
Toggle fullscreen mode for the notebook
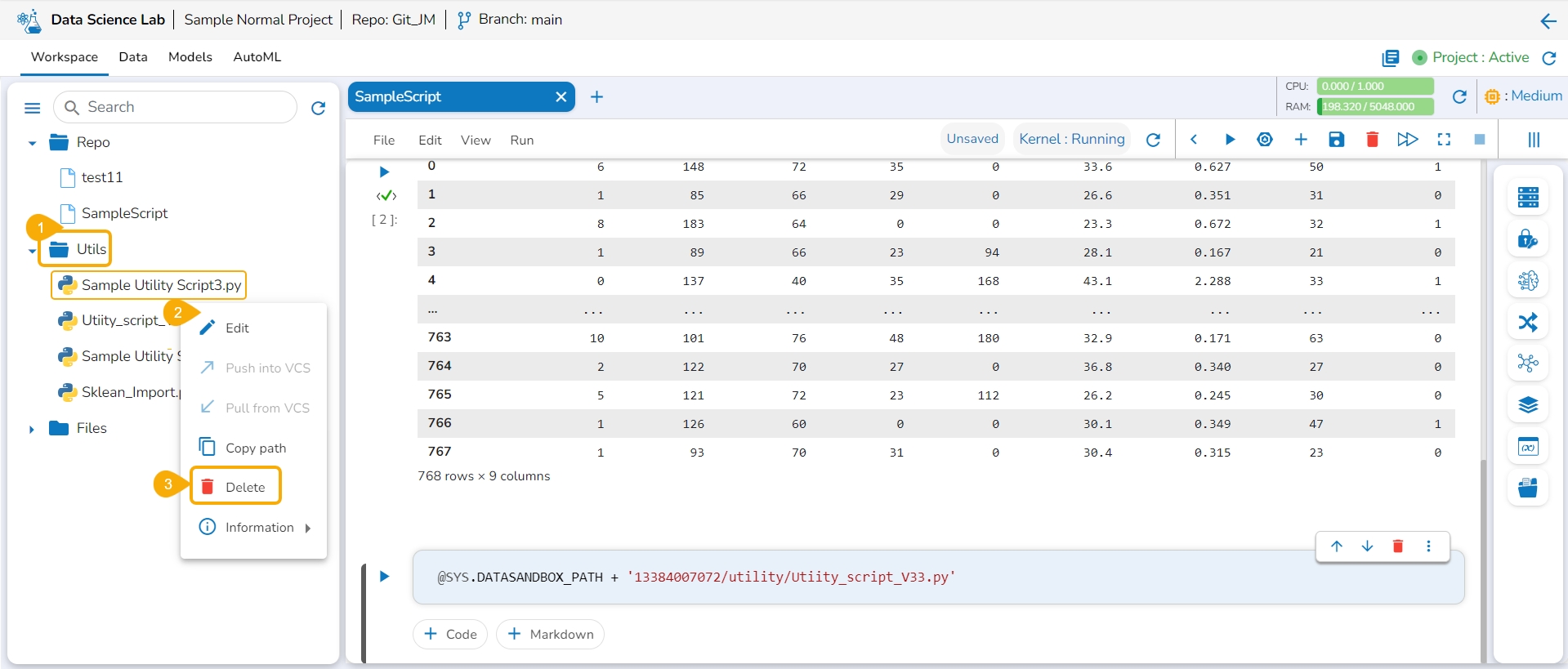coord(1444,140)
